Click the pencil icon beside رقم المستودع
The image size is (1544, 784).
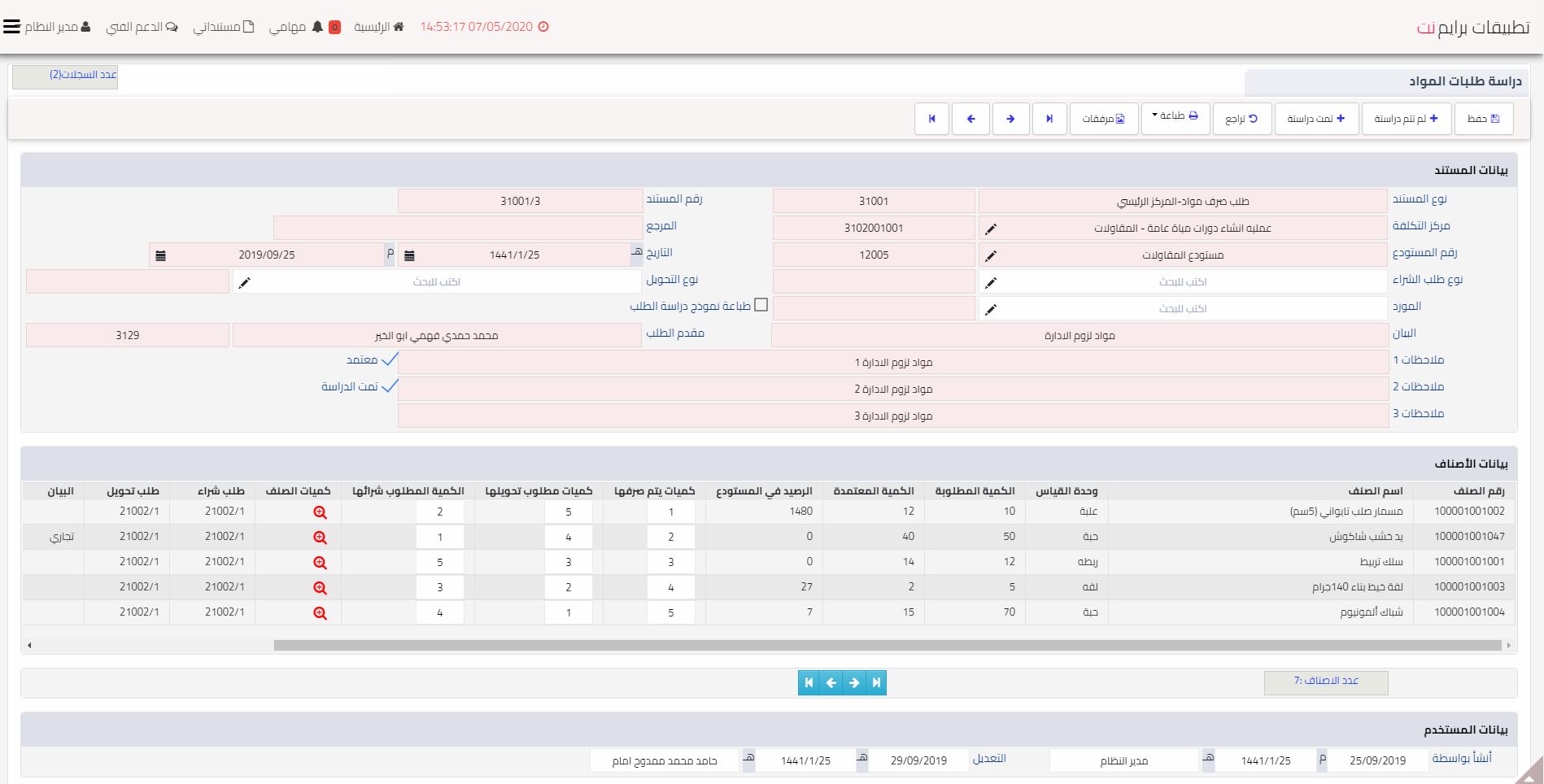pyautogui.click(x=990, y=256)
